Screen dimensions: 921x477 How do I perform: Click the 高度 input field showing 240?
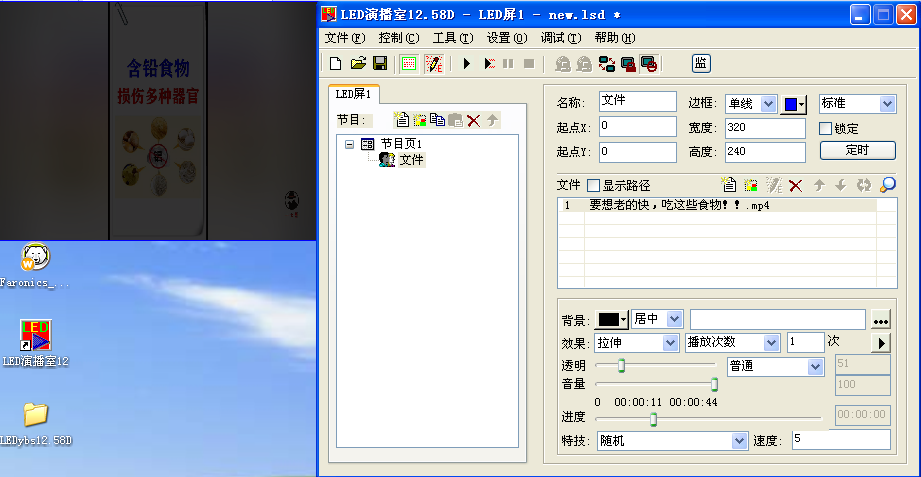point(765,152)
